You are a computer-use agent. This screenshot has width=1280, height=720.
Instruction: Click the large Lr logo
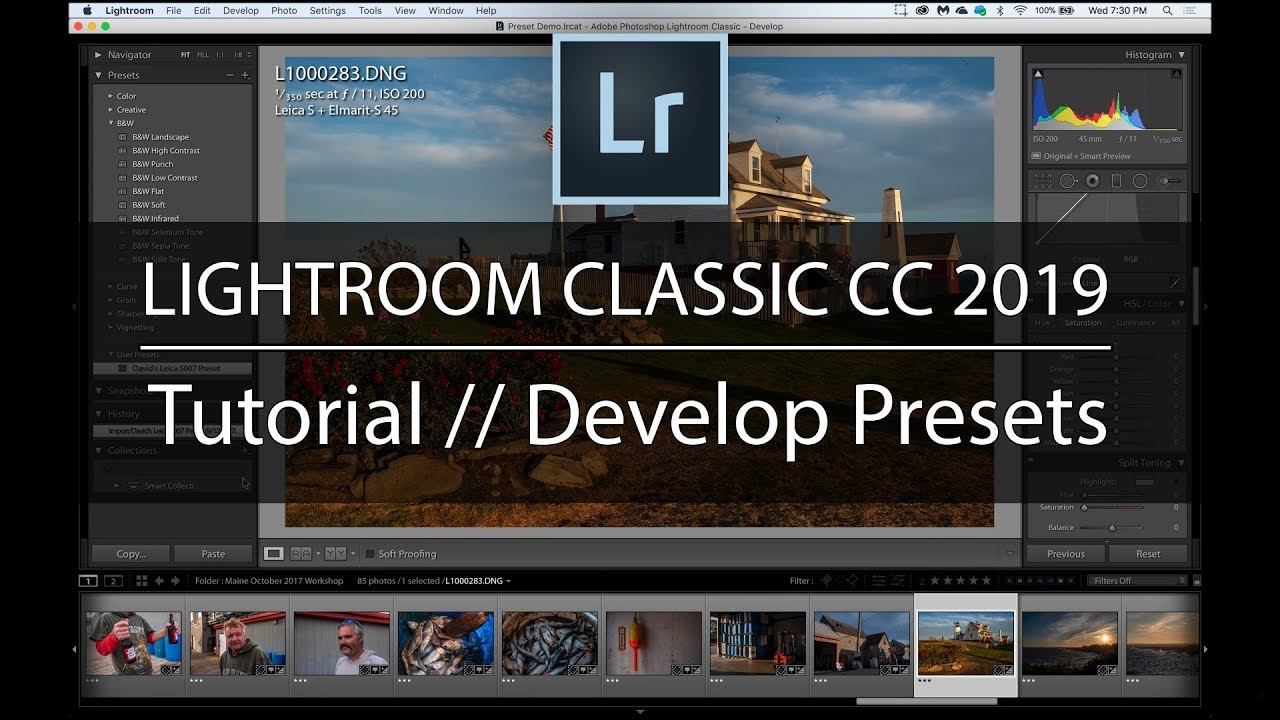[x=640, y=119]
